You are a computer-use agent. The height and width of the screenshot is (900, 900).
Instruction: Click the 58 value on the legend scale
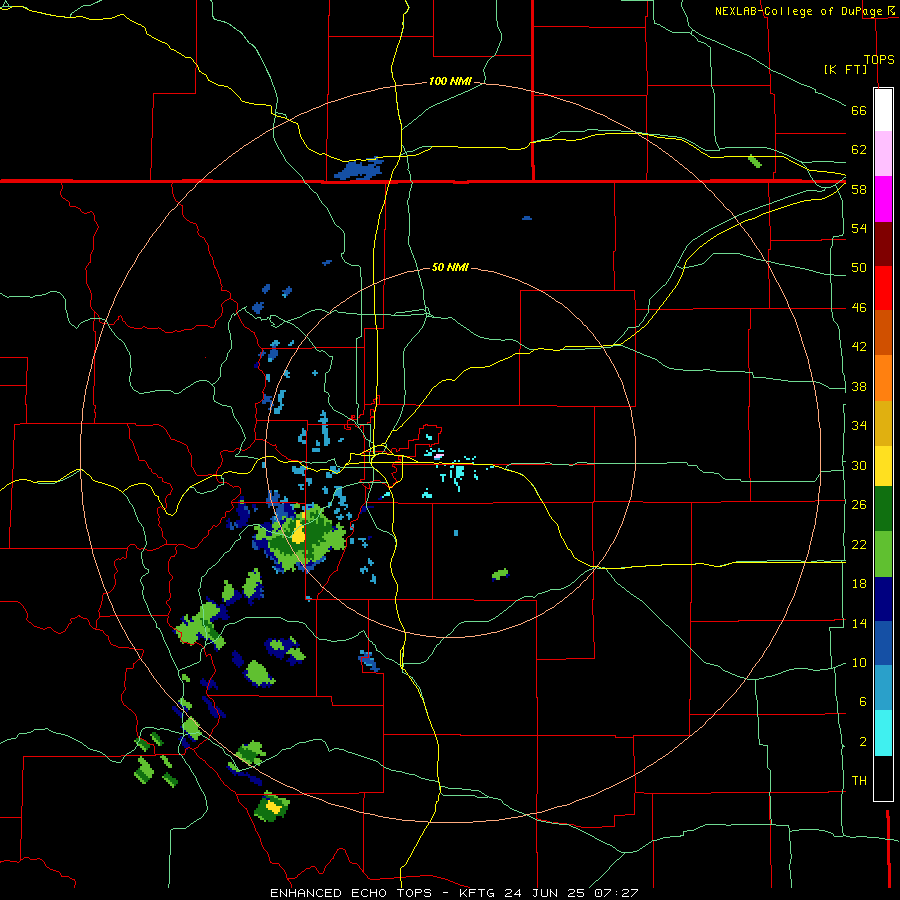coord(859,189)
